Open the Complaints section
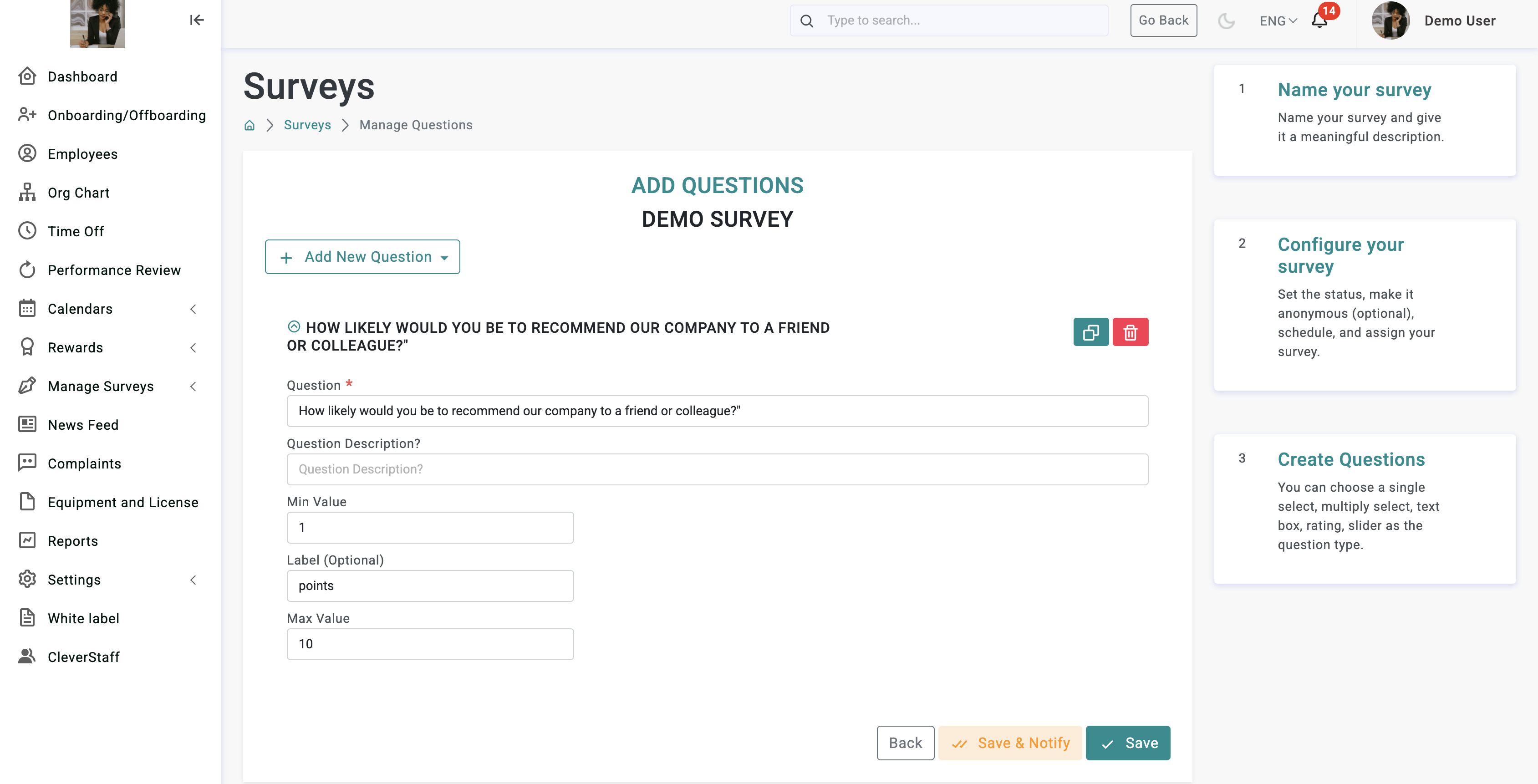The width and height of the screenshot is (1538, 784). (84, 463)
